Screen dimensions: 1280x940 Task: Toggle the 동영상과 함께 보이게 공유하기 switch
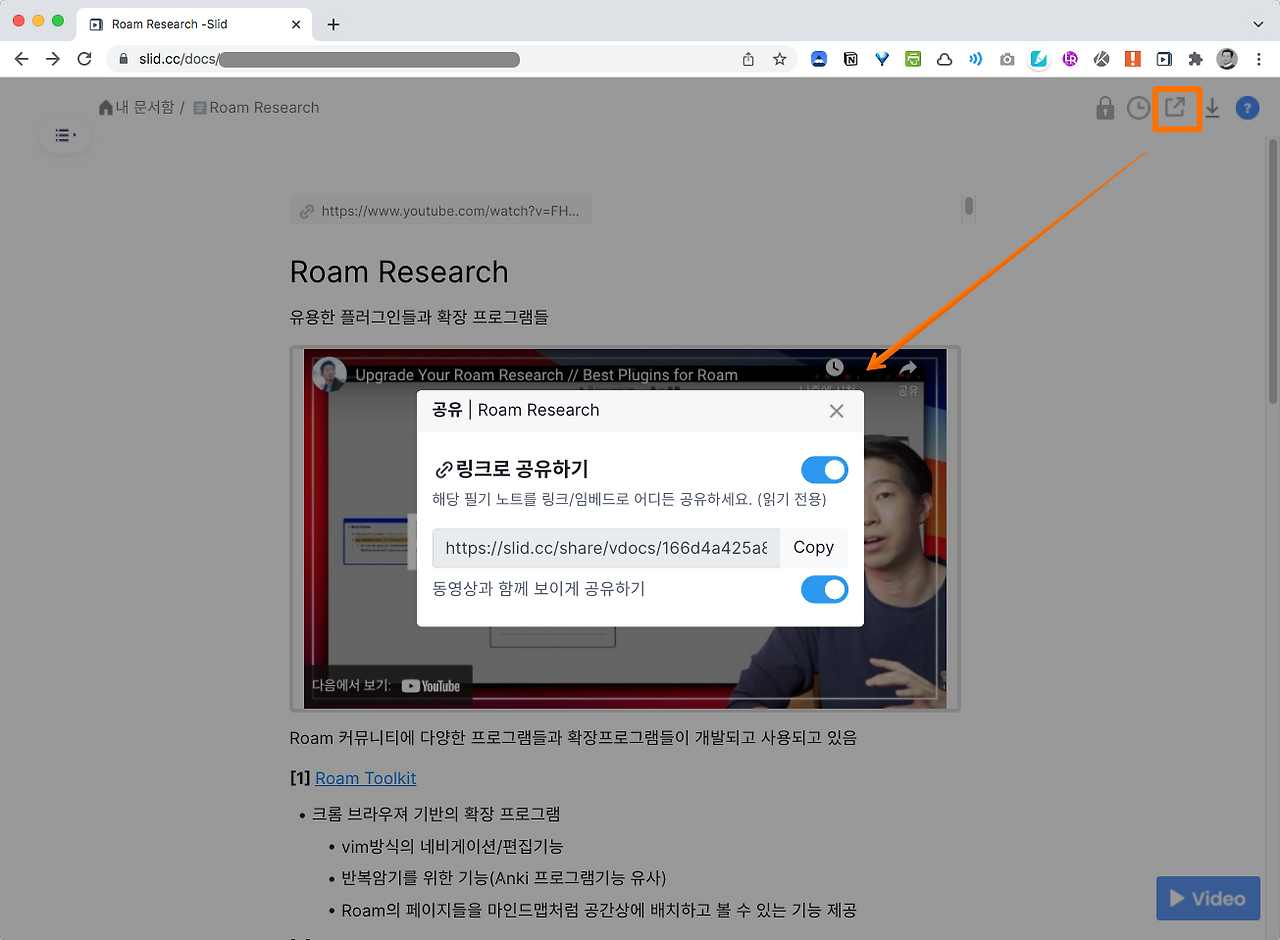pos(824,589)
